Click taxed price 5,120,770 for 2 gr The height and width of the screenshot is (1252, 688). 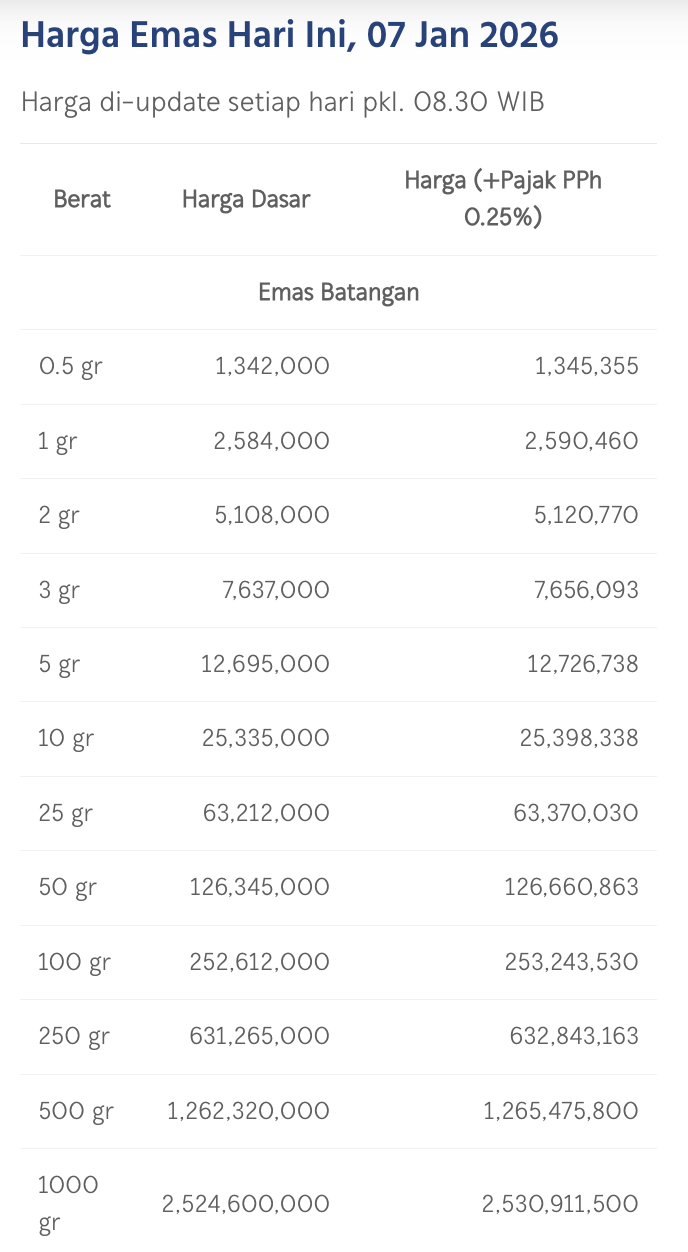(x=581, y=515)
